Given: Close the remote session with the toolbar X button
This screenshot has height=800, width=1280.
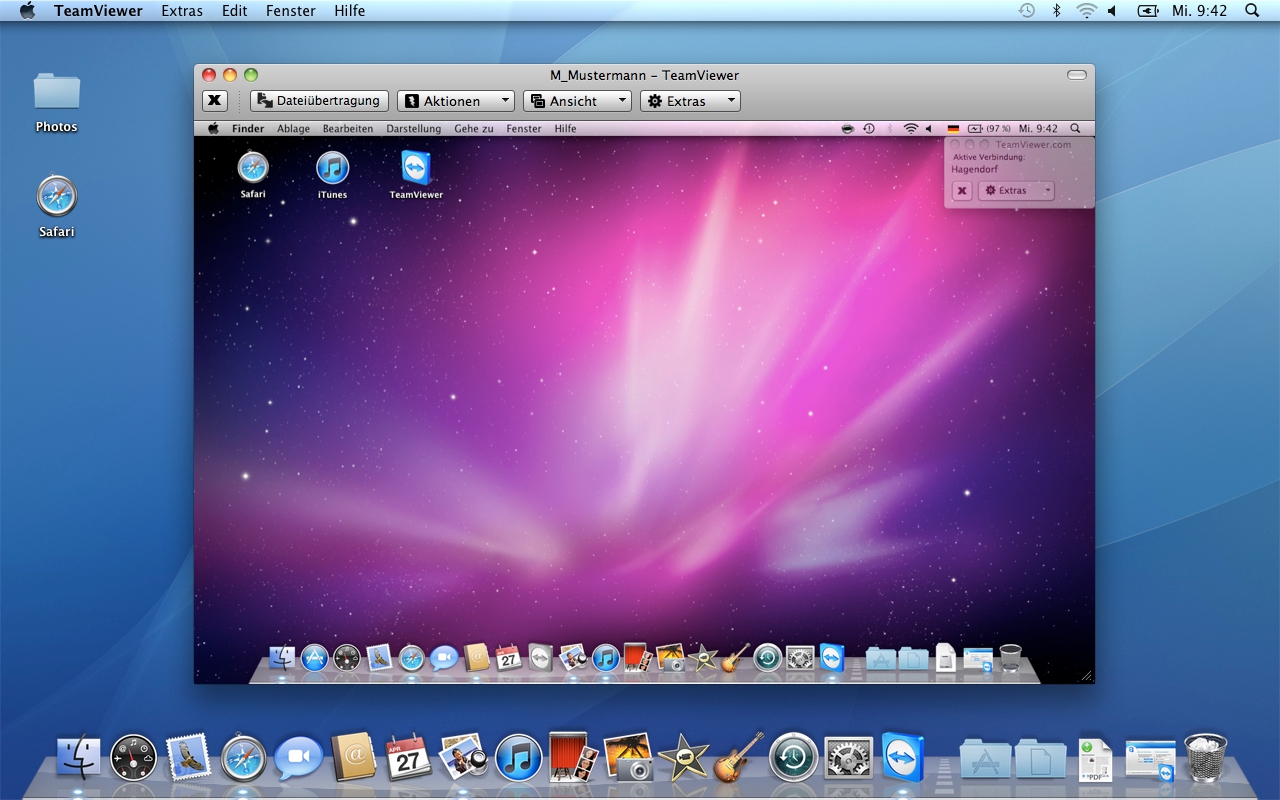Looking at the screenshot, I should point(215,101).
